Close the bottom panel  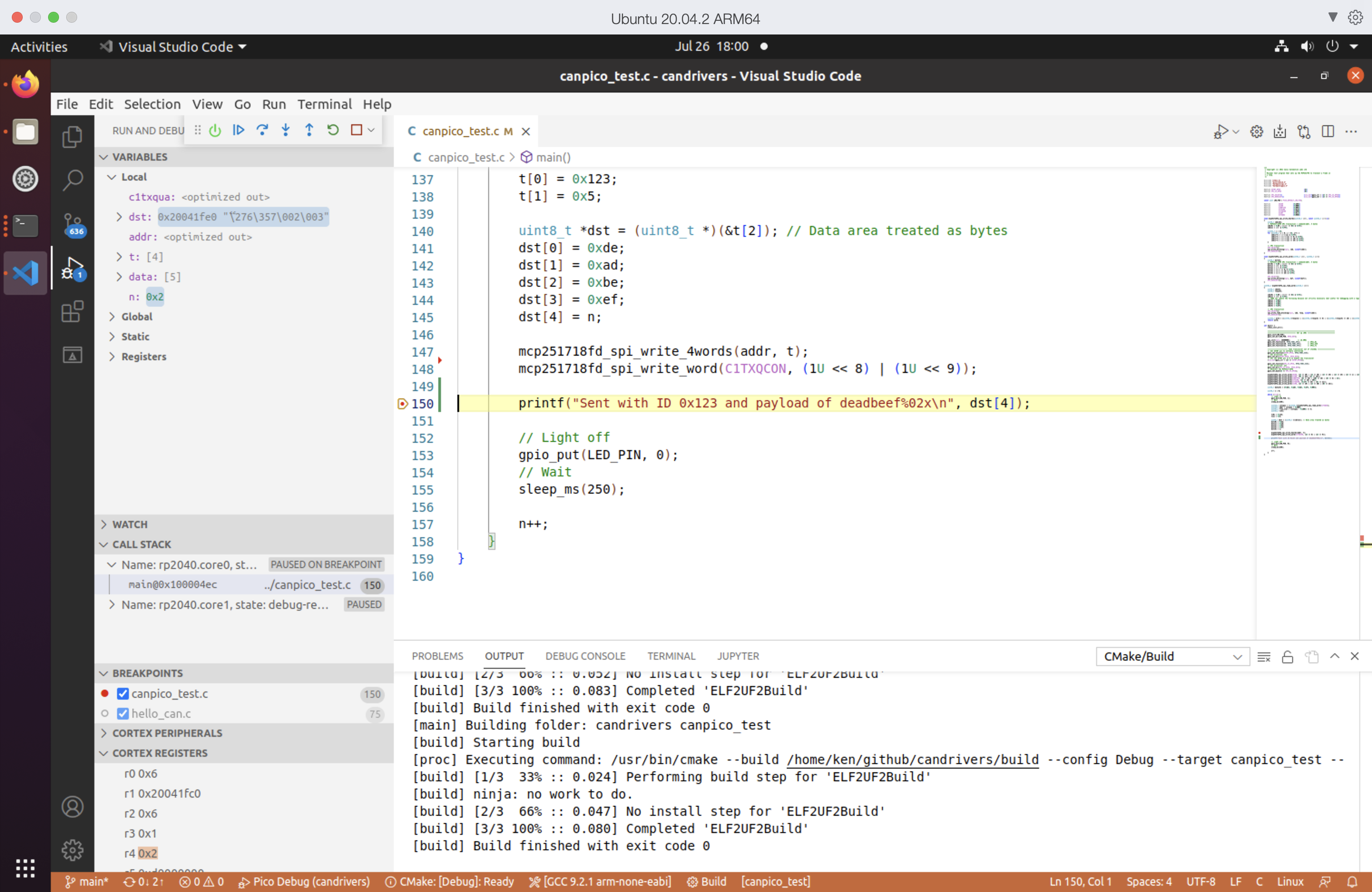pyautogui.click(x=1355, y=656)
